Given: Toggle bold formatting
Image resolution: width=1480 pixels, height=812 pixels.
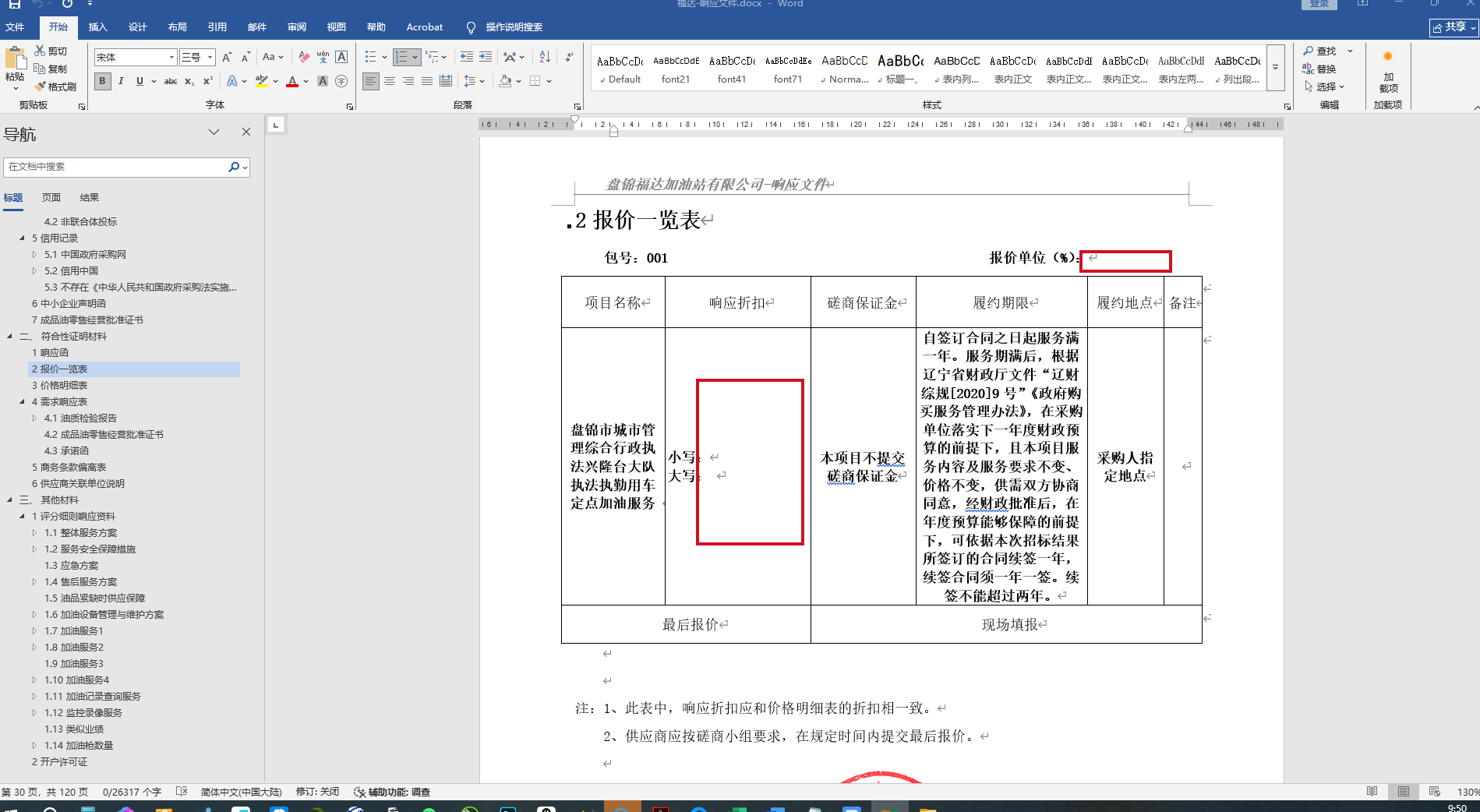Looking at the screenshot, I should (102, 81).
